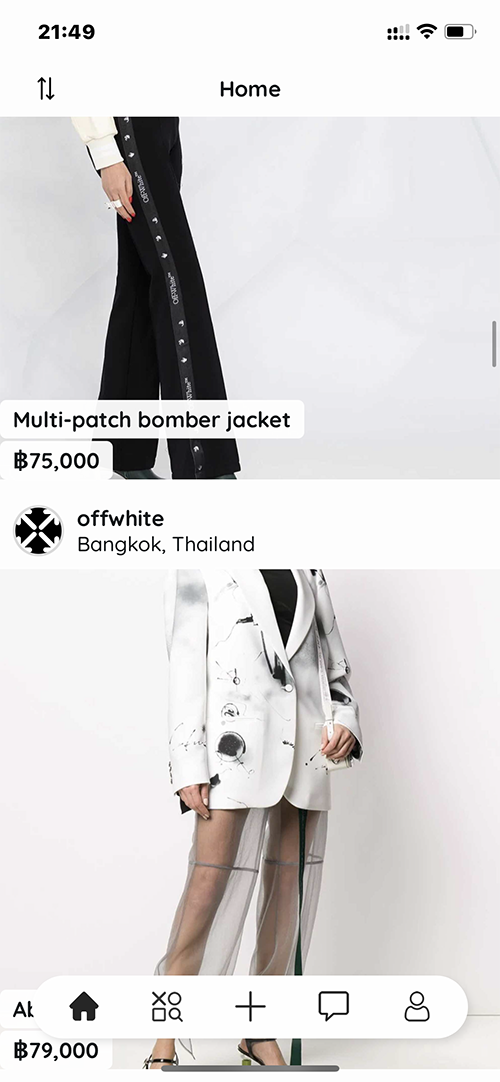Tap the Bangkok, Thailand location text
The image size is (500, 1082).
(x=166, y=544)
